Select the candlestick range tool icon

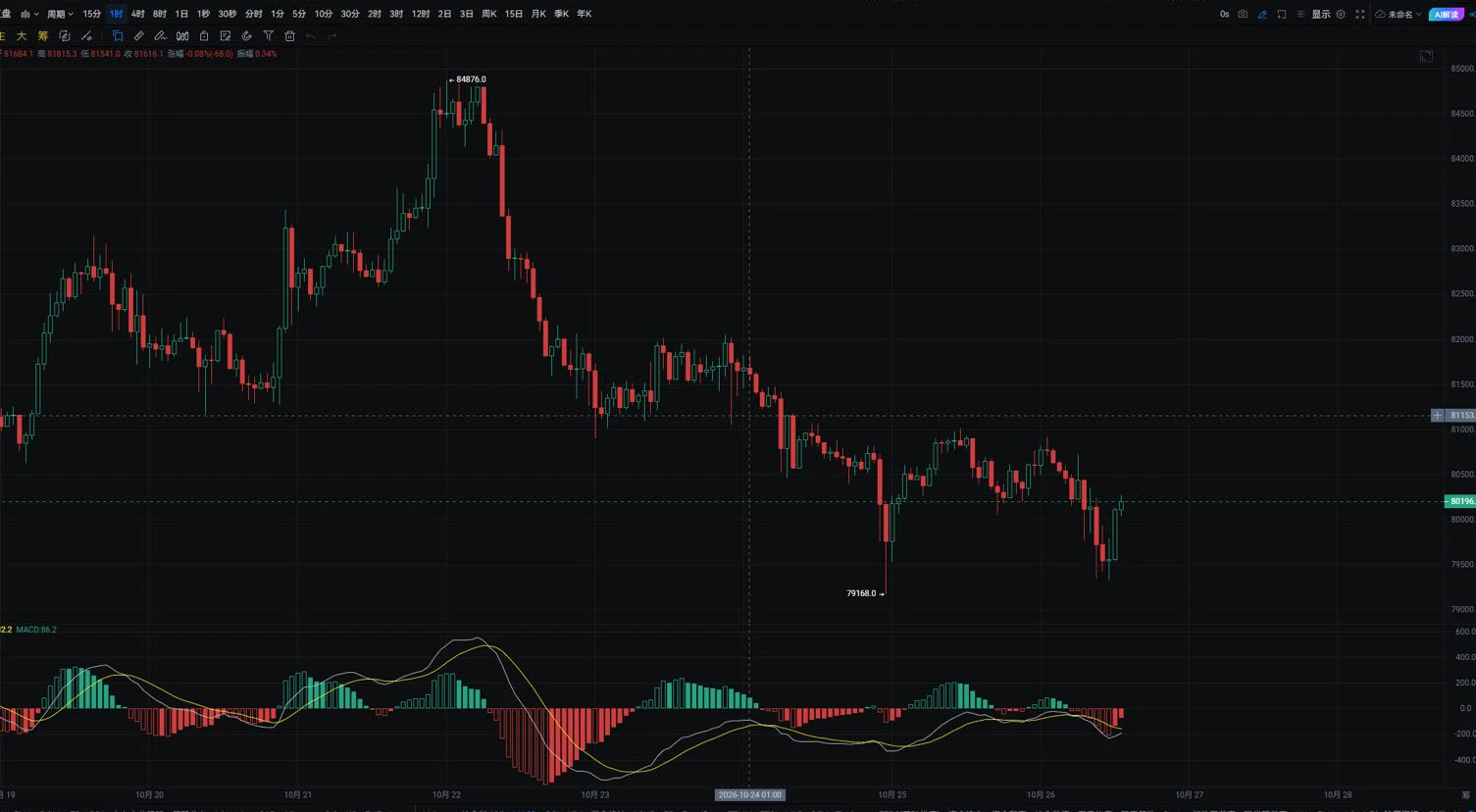(182, 36)
